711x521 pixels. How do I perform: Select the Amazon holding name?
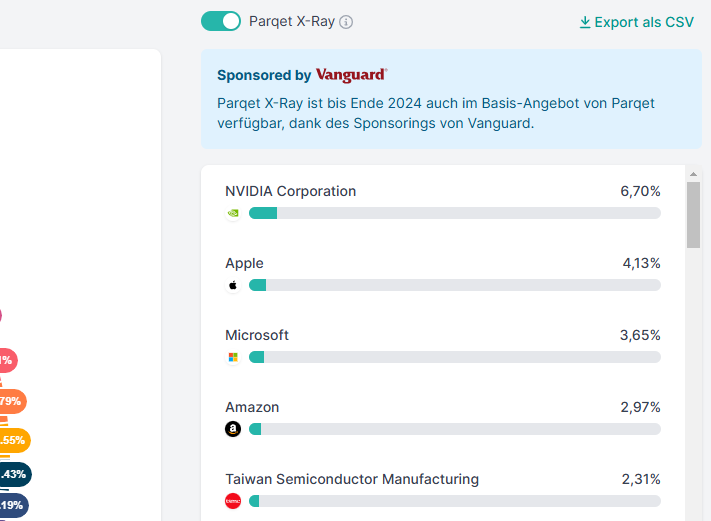pos(252,407)
